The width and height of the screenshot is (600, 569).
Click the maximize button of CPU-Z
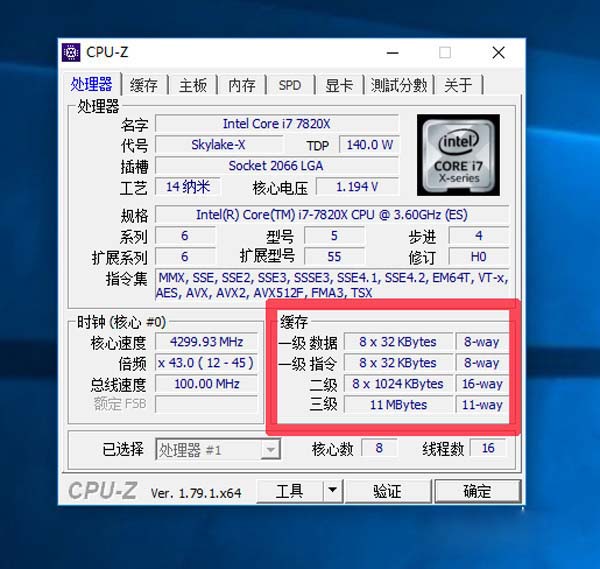pos(445,53)
